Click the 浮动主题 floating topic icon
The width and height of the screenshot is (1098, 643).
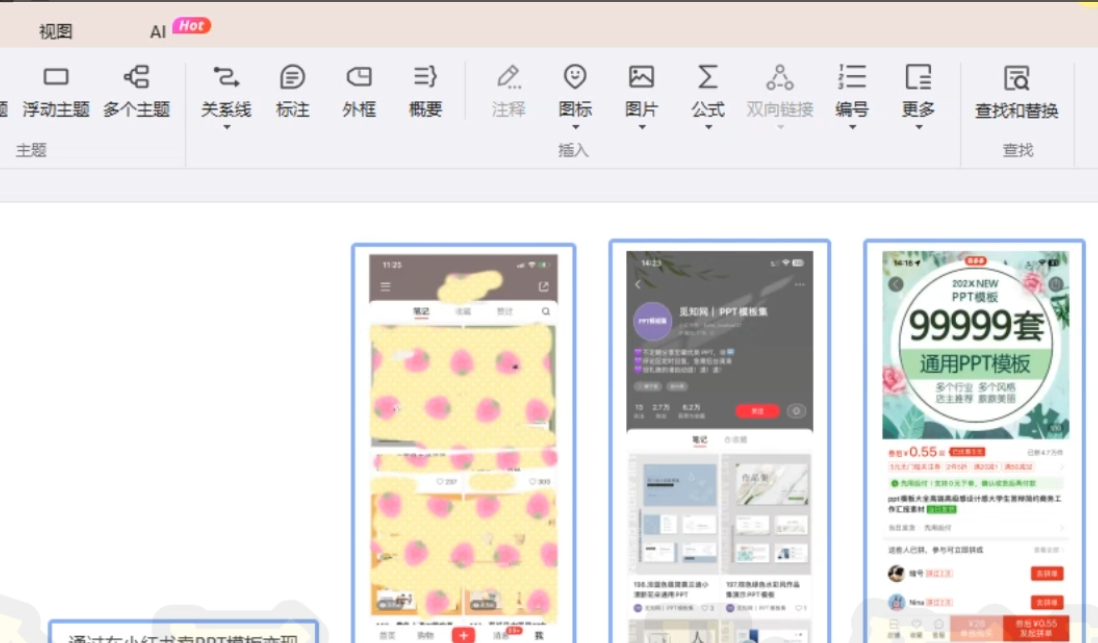[x=56, y=78]
